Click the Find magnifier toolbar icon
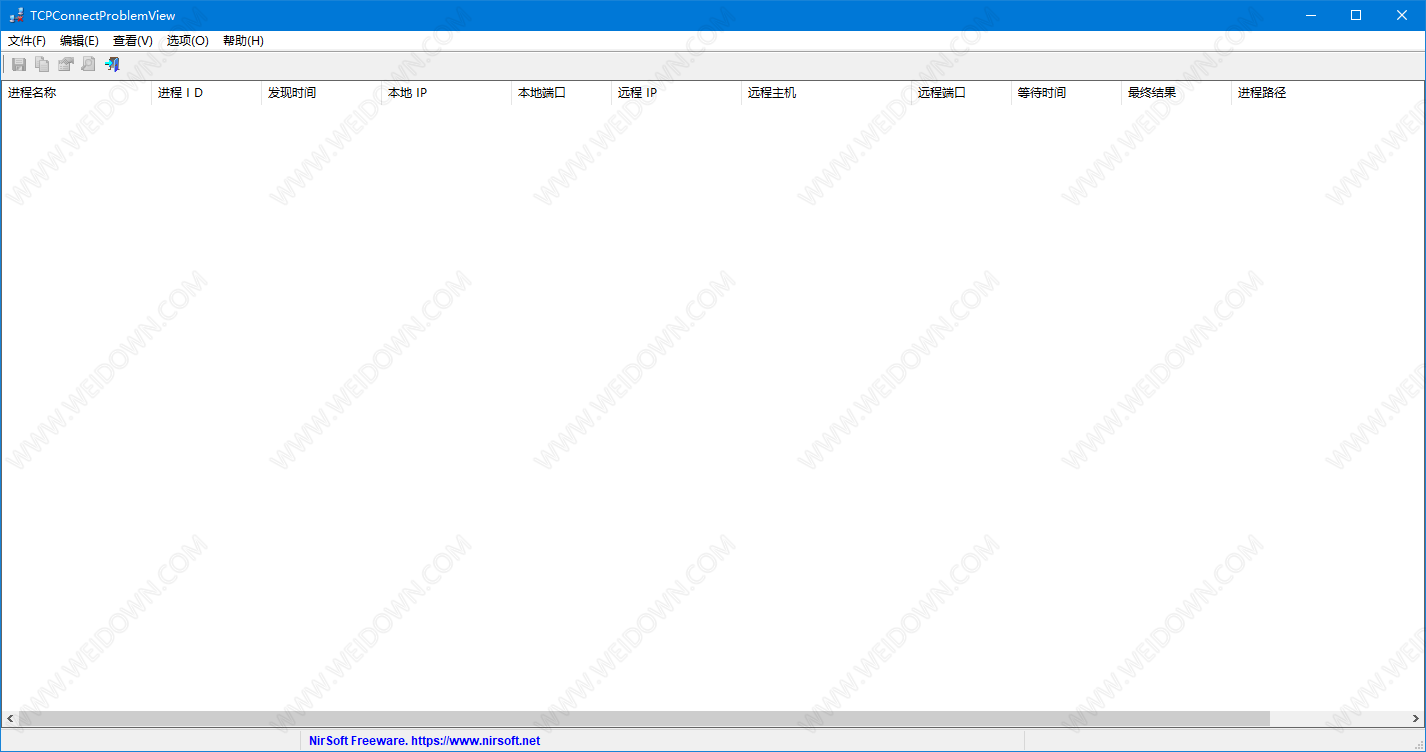The width and height of the screenshot is (1426, 752). [88, 64]
